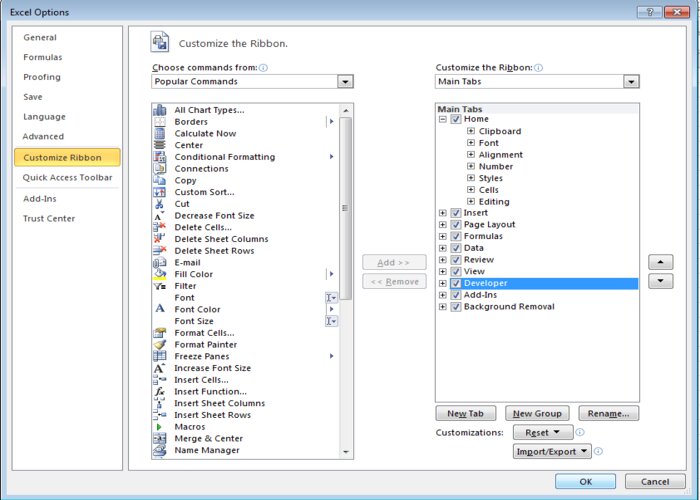Toggle the Developer tab checkbox
Image resolution: width=700 pixels, height=500 pixels.
pos(456,283)
